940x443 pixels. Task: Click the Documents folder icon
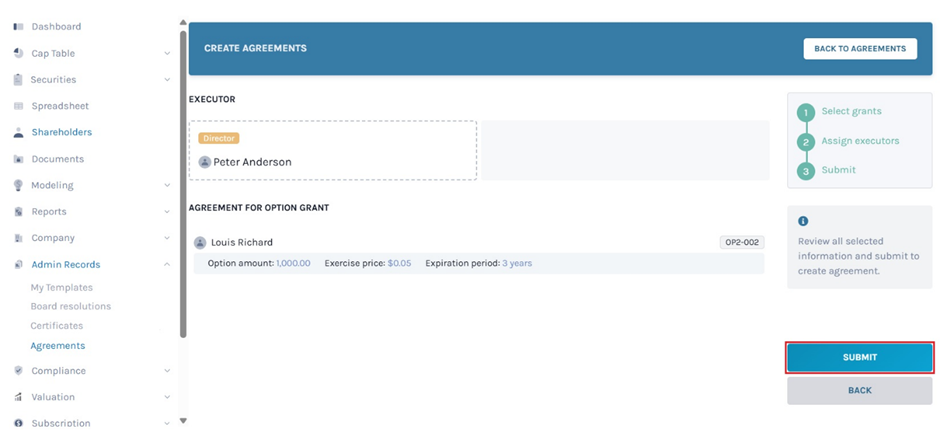pos(18,159)
